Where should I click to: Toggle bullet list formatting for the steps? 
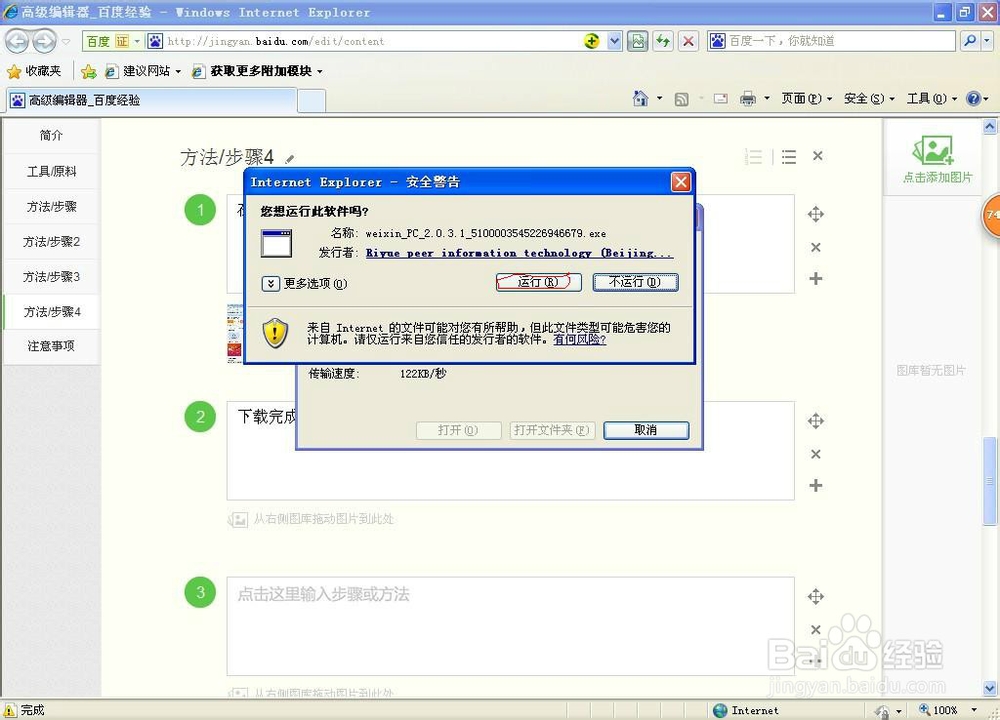pyautogui.click(x=788, y=156)
